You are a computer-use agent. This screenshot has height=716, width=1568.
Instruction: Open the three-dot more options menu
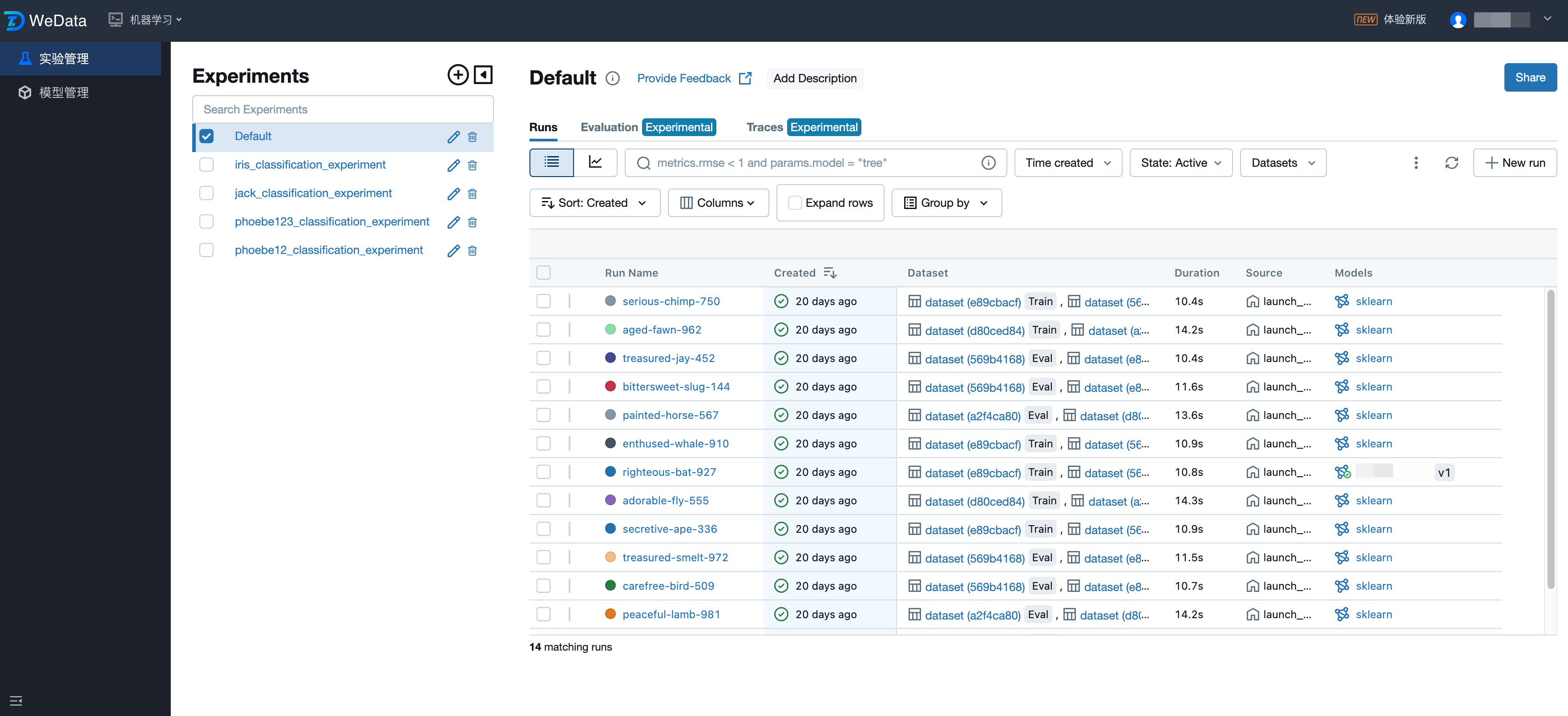pyautogui.click(x=1415, y=162)
